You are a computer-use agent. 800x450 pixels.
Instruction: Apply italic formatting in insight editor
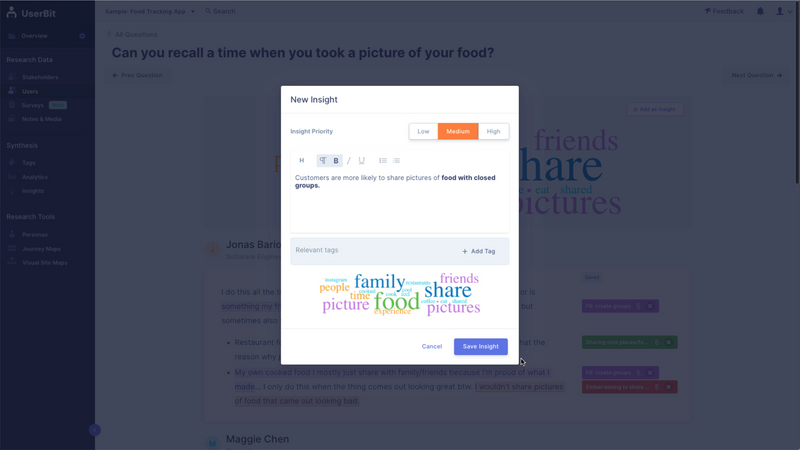349,161
